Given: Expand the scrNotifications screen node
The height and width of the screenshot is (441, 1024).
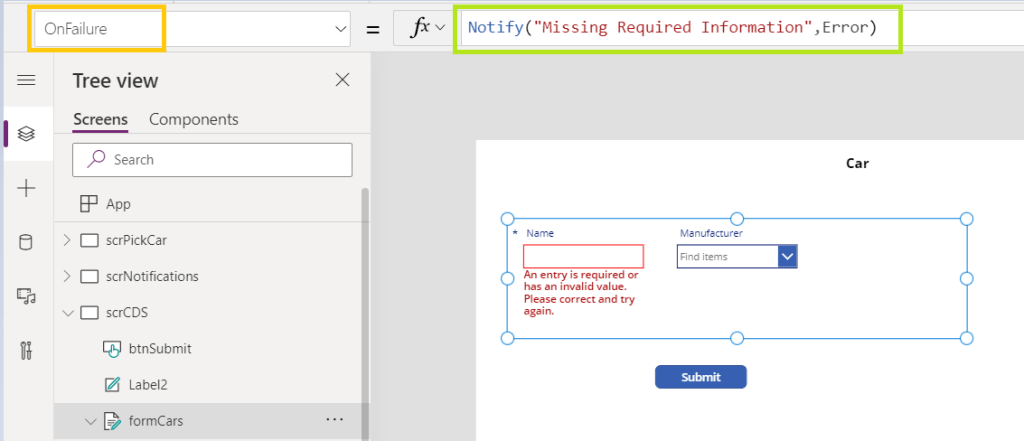Looking at the screenshot, I should (67, 276).
